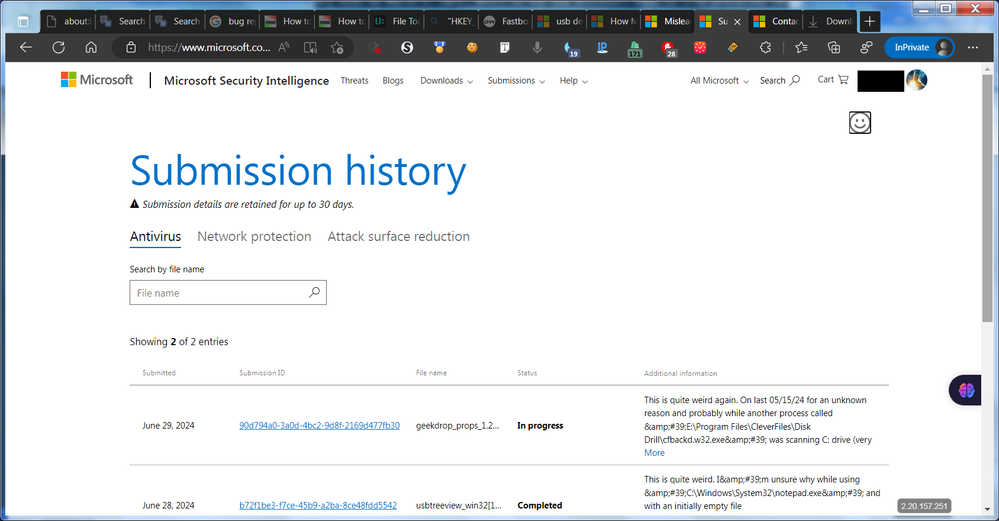Click the geekdrop_props file name cell
999x521 pixels.
pos(457,425)
